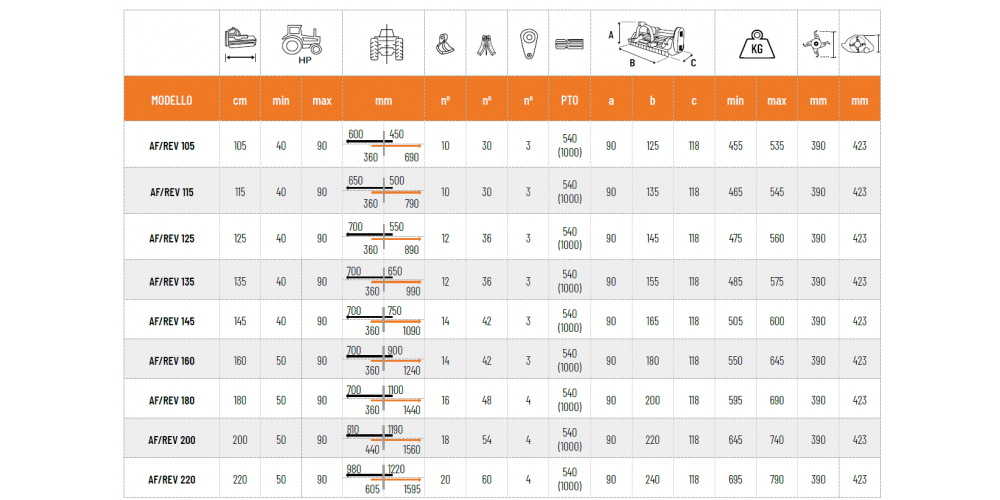Image resolution: width=1000 pixels, height=500 pixels.
Task: Select the AF/REV 105 model row label
Action: pyautogui.click(x=172, y=146)
